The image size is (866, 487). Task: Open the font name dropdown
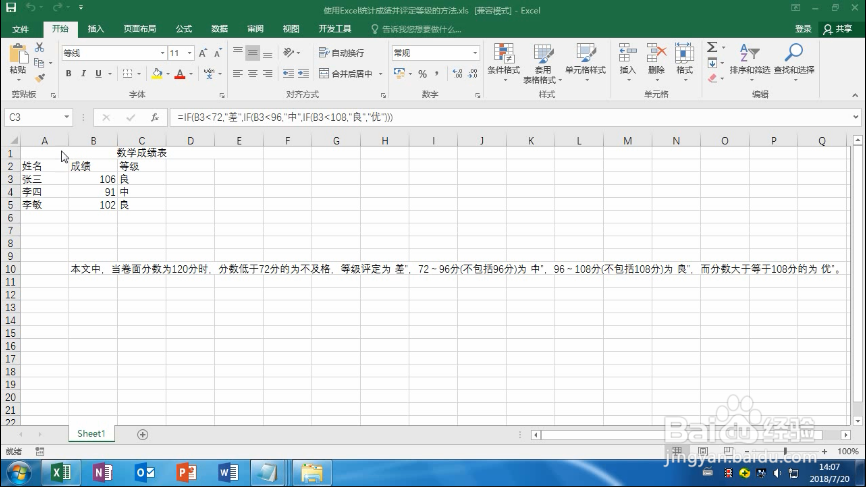click(162, 53)
